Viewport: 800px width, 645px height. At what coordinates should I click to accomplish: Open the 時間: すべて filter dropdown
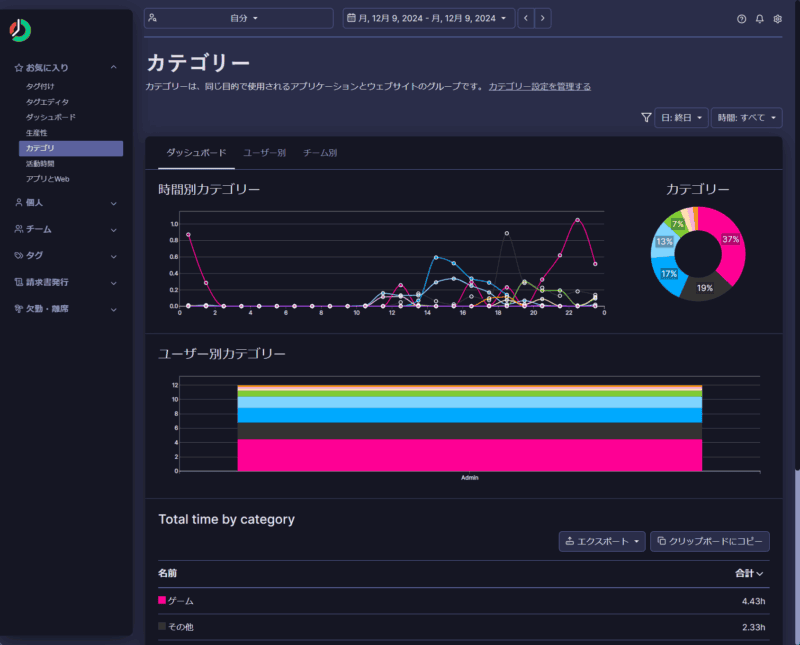click(746, 117)
